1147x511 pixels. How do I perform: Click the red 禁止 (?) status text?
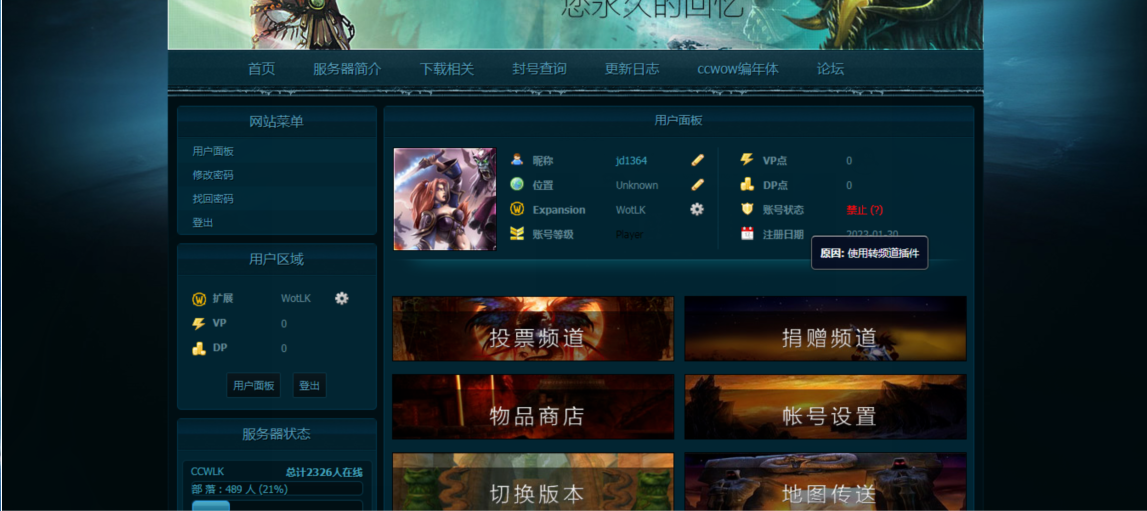click(x=865, y=210)
